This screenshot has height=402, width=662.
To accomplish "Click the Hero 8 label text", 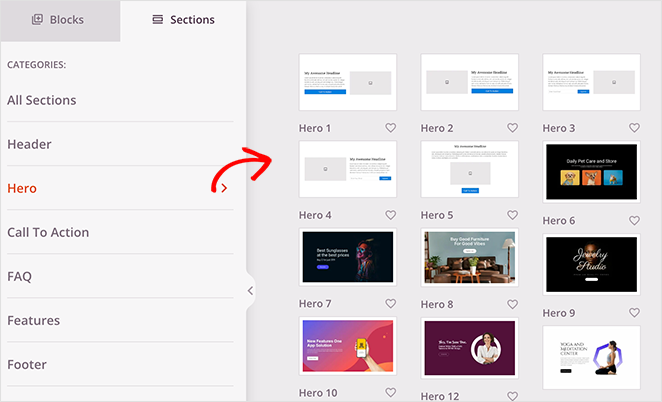I will (x=437, y=304).
